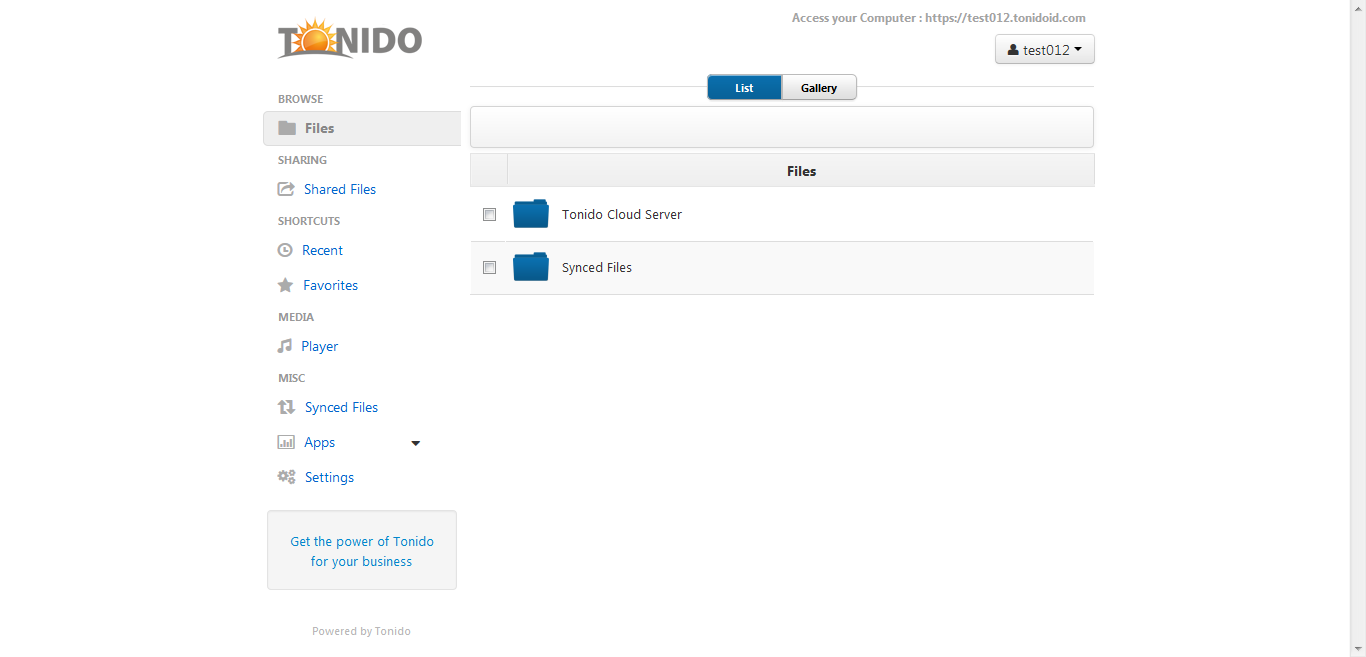Click 'Get the power of Tonido for your business'

[362, 551]
